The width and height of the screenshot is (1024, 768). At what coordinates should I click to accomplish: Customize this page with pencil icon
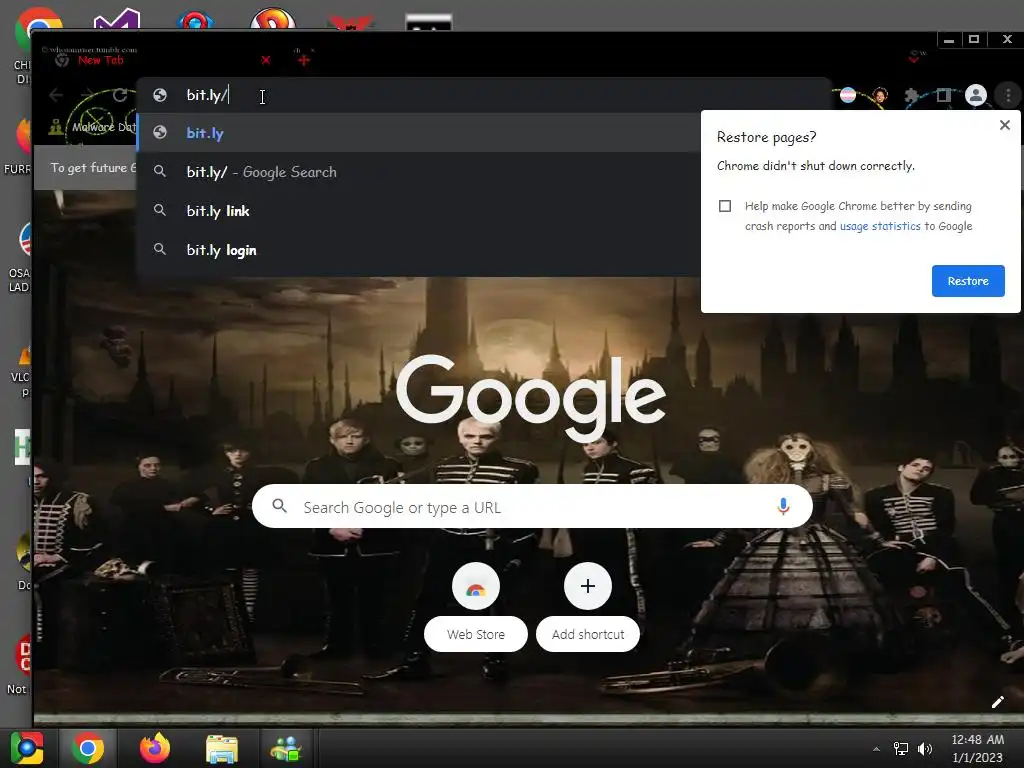997,702
